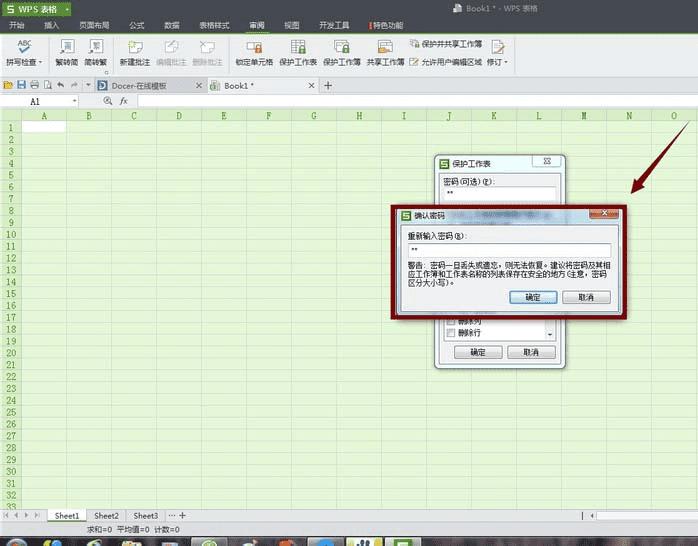The image size is (698, 546).
Task: Click the 新建批注 new comment icon
Action: 137,47
